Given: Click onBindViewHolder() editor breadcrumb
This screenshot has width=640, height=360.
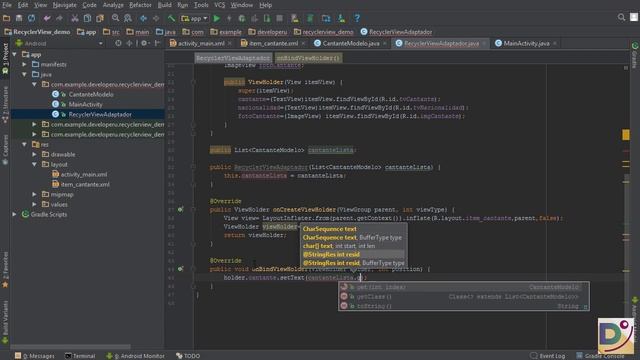Looking at the screenshot, I should (x=308, y=58).
